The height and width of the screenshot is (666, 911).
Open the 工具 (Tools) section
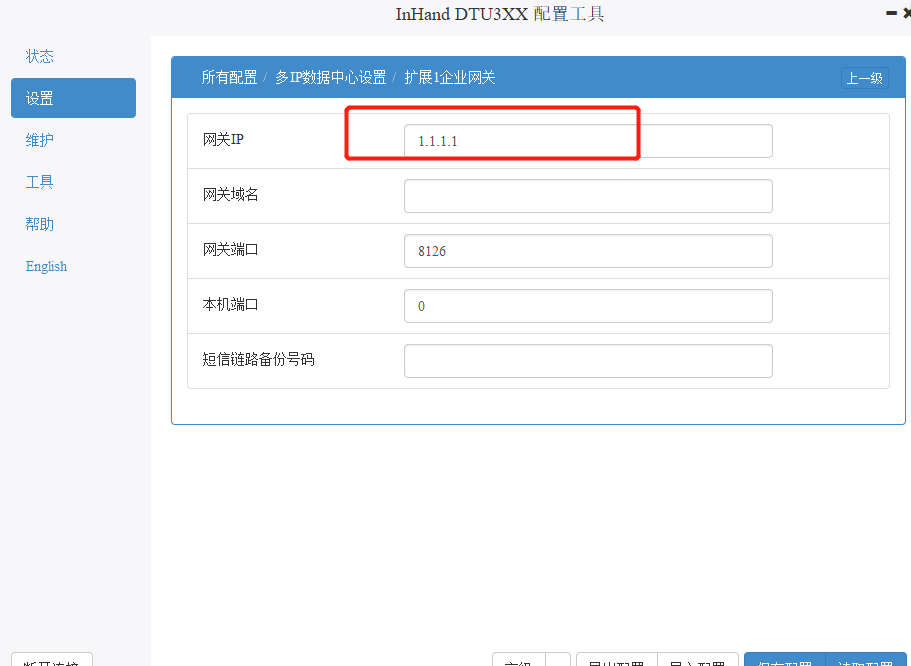[39, 182]
